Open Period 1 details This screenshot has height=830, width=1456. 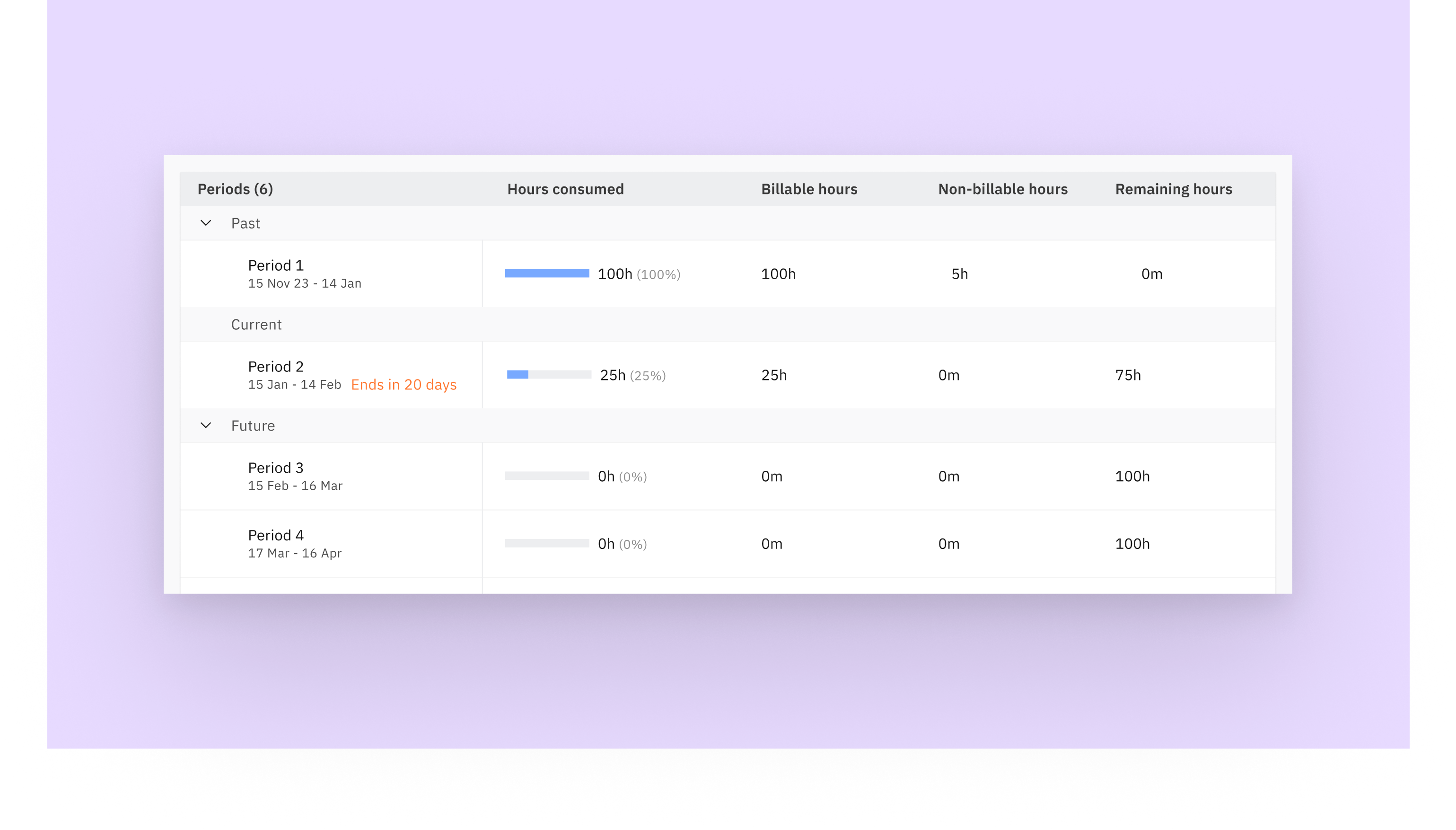(276, 265)
